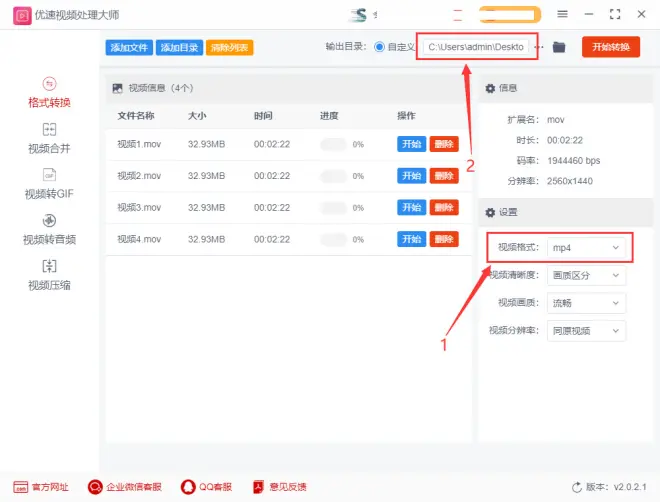This screenshot has width=660, height=502.
Task: Click the refresh icon next to 版本
Action: [x=577, y=487]
